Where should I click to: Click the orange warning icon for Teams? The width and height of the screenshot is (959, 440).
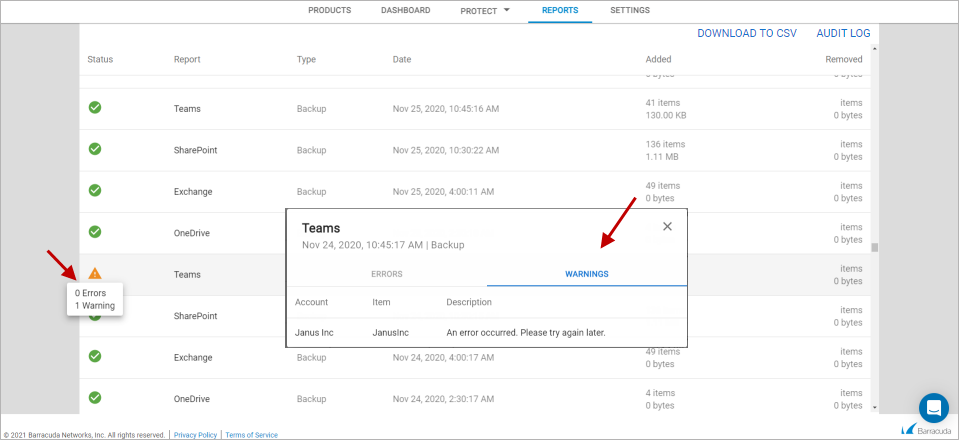pos(95,274)
